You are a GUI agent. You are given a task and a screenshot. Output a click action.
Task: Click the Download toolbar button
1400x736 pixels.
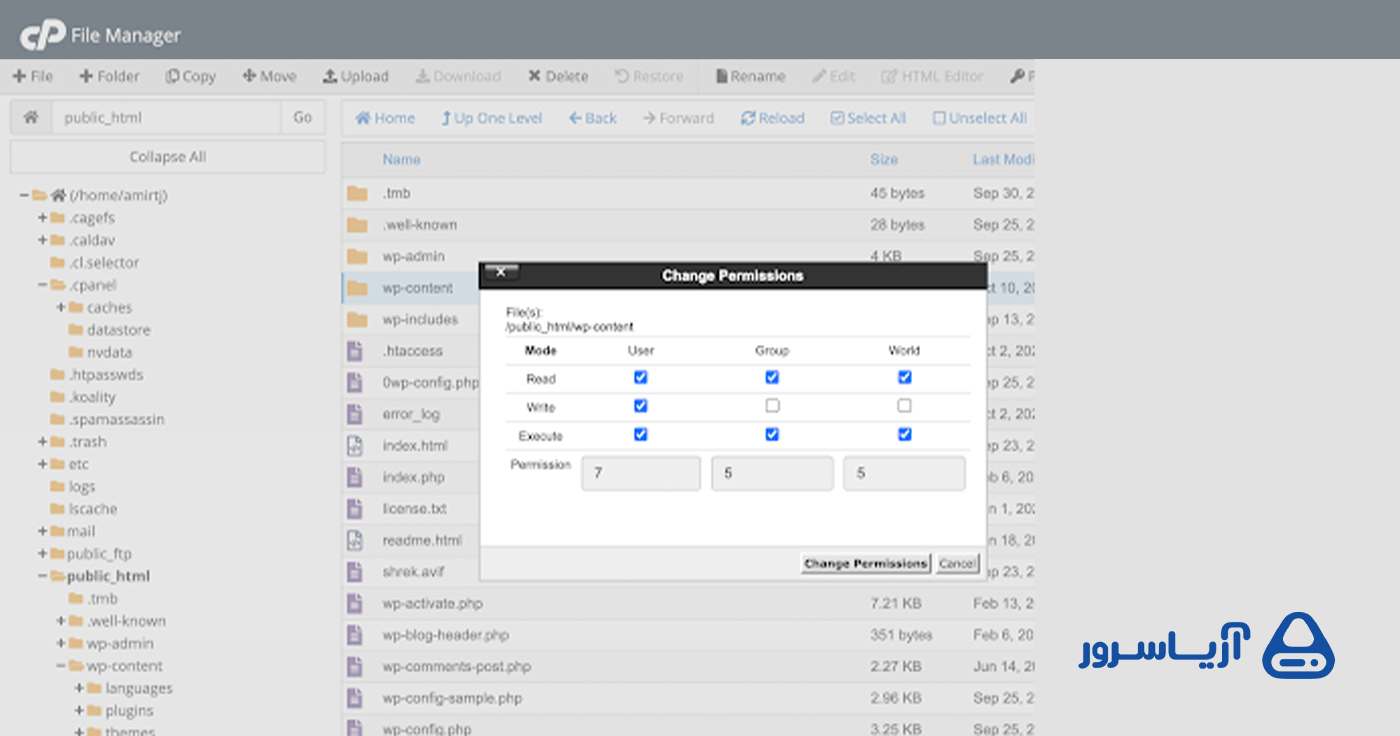(x=458, y=76)
